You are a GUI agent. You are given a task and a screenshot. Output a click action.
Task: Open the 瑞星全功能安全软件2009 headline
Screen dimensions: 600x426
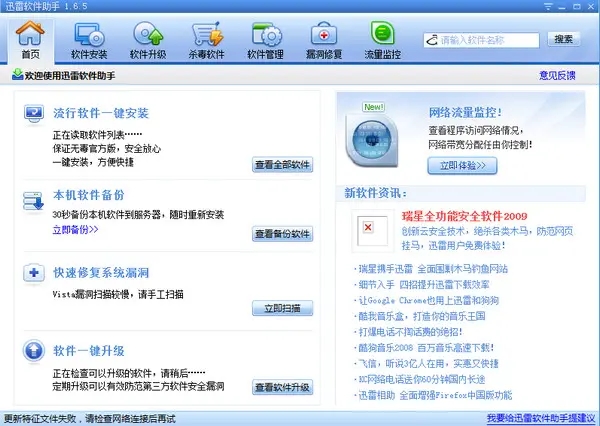point(464,216)
